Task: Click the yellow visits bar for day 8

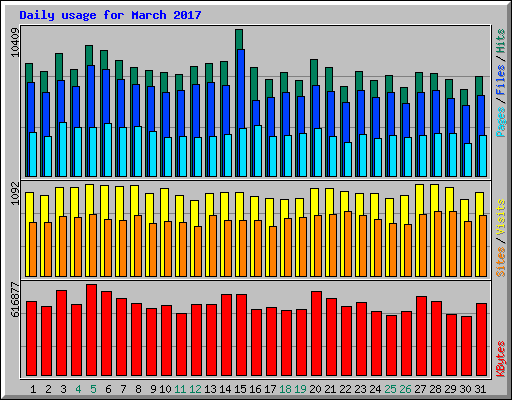Action: pyautogui.click(x=134, y=200)
